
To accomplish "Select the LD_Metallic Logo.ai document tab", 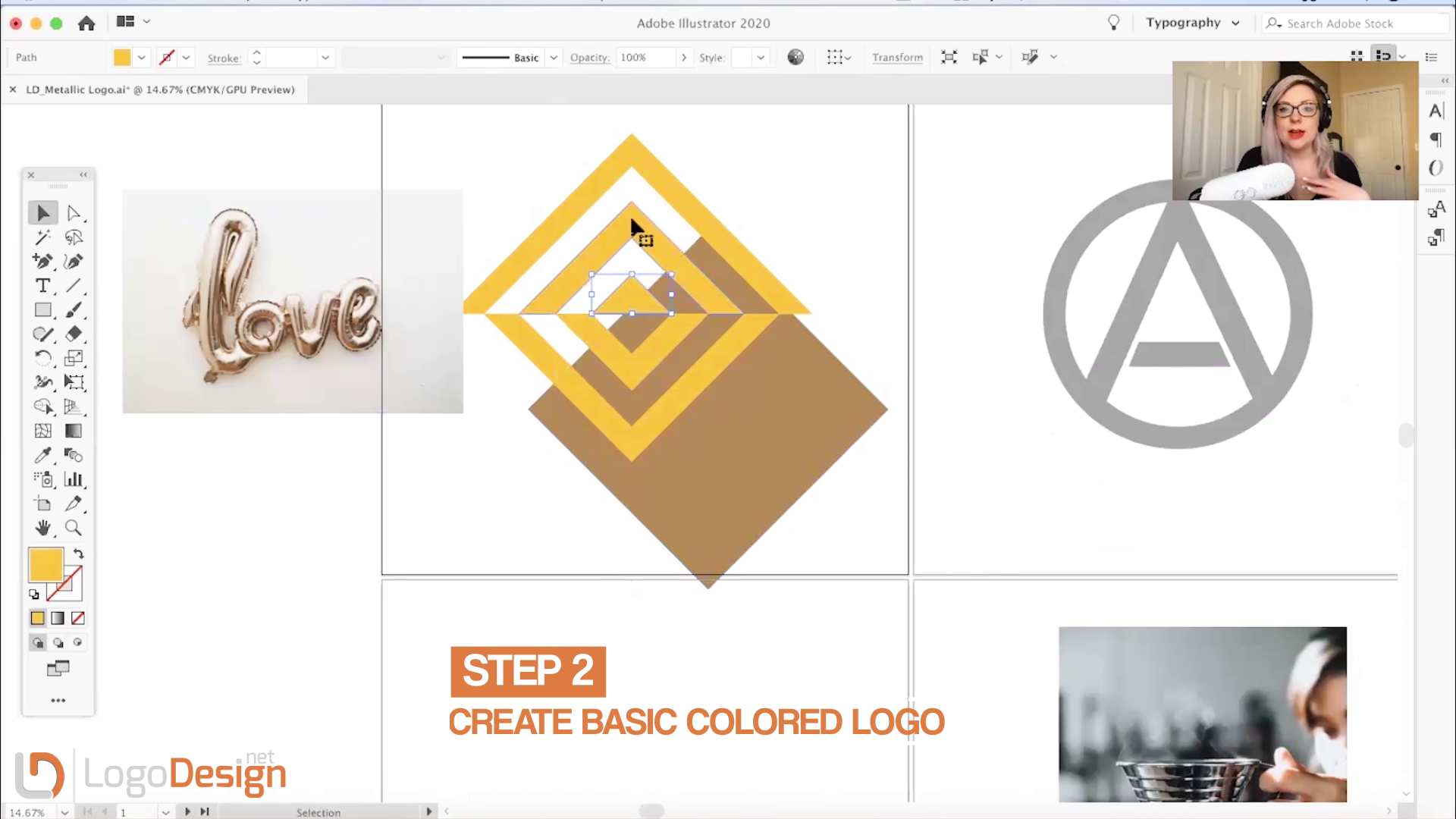I will (x=160, y=89).
